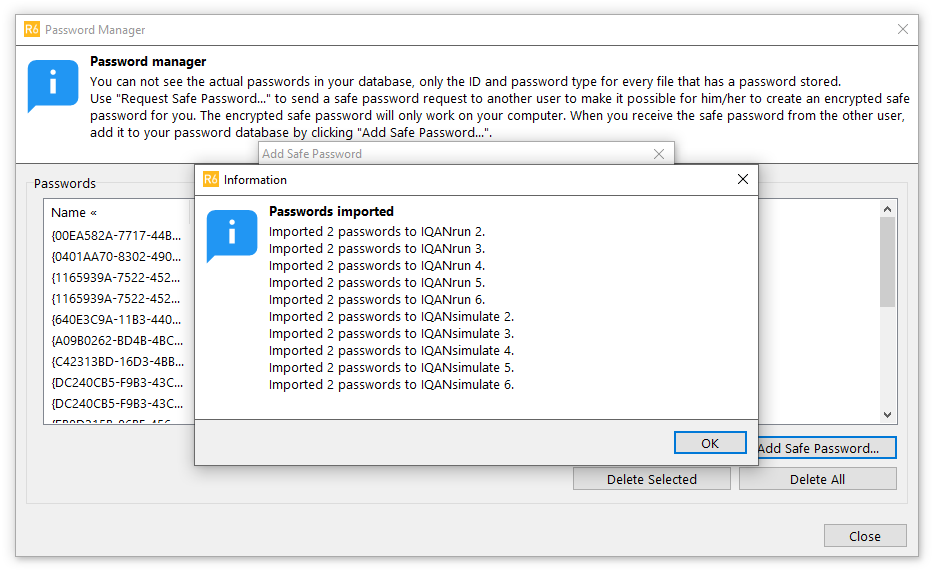Select the {00EA582A-7717-44B... password entry

116,236
